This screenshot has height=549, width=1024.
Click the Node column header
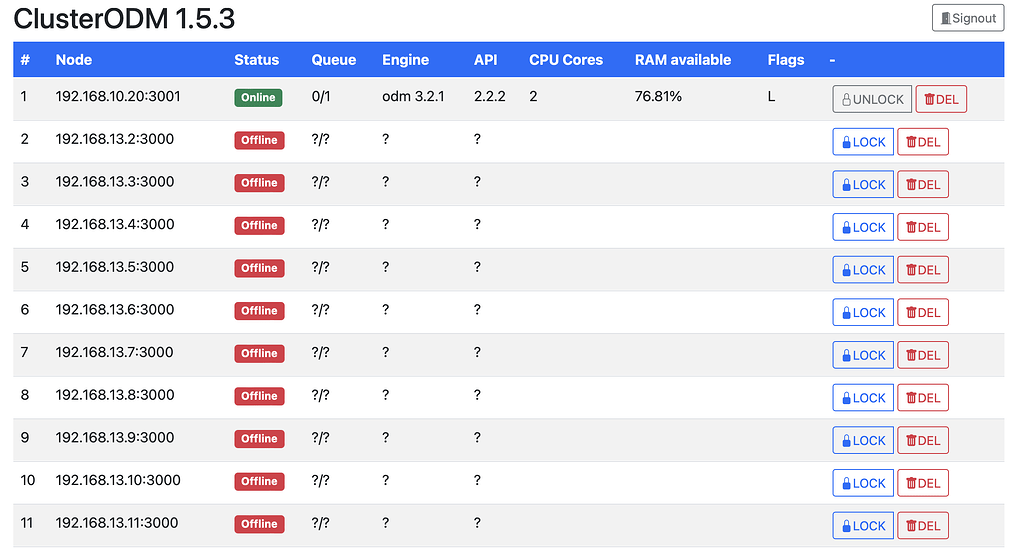pos(73,60)
